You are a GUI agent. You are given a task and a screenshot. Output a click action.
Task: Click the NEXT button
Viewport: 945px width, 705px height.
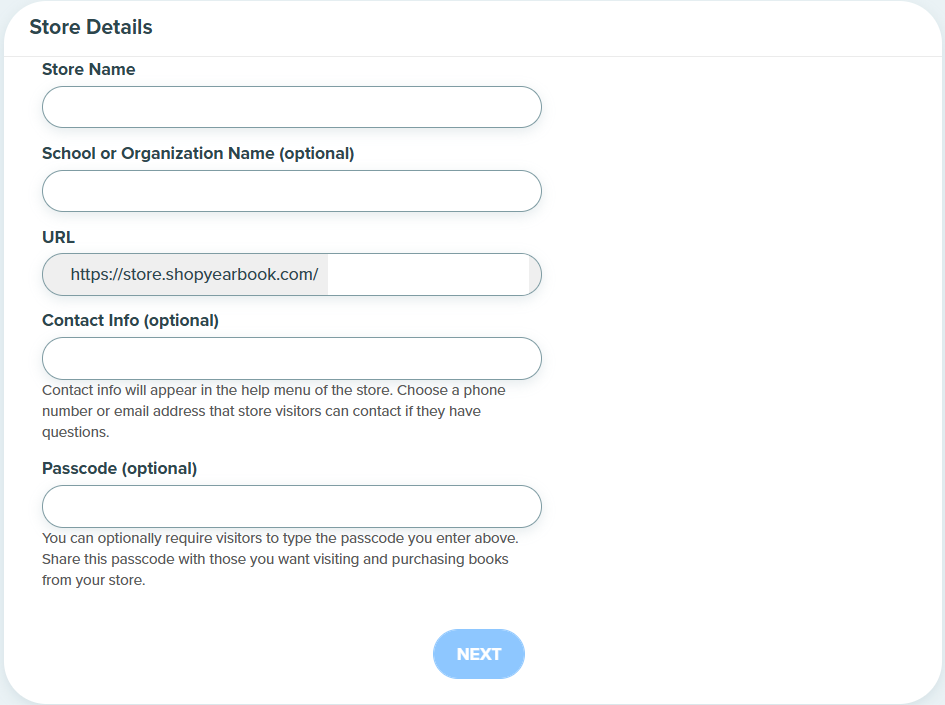click(x=479, y=654)
